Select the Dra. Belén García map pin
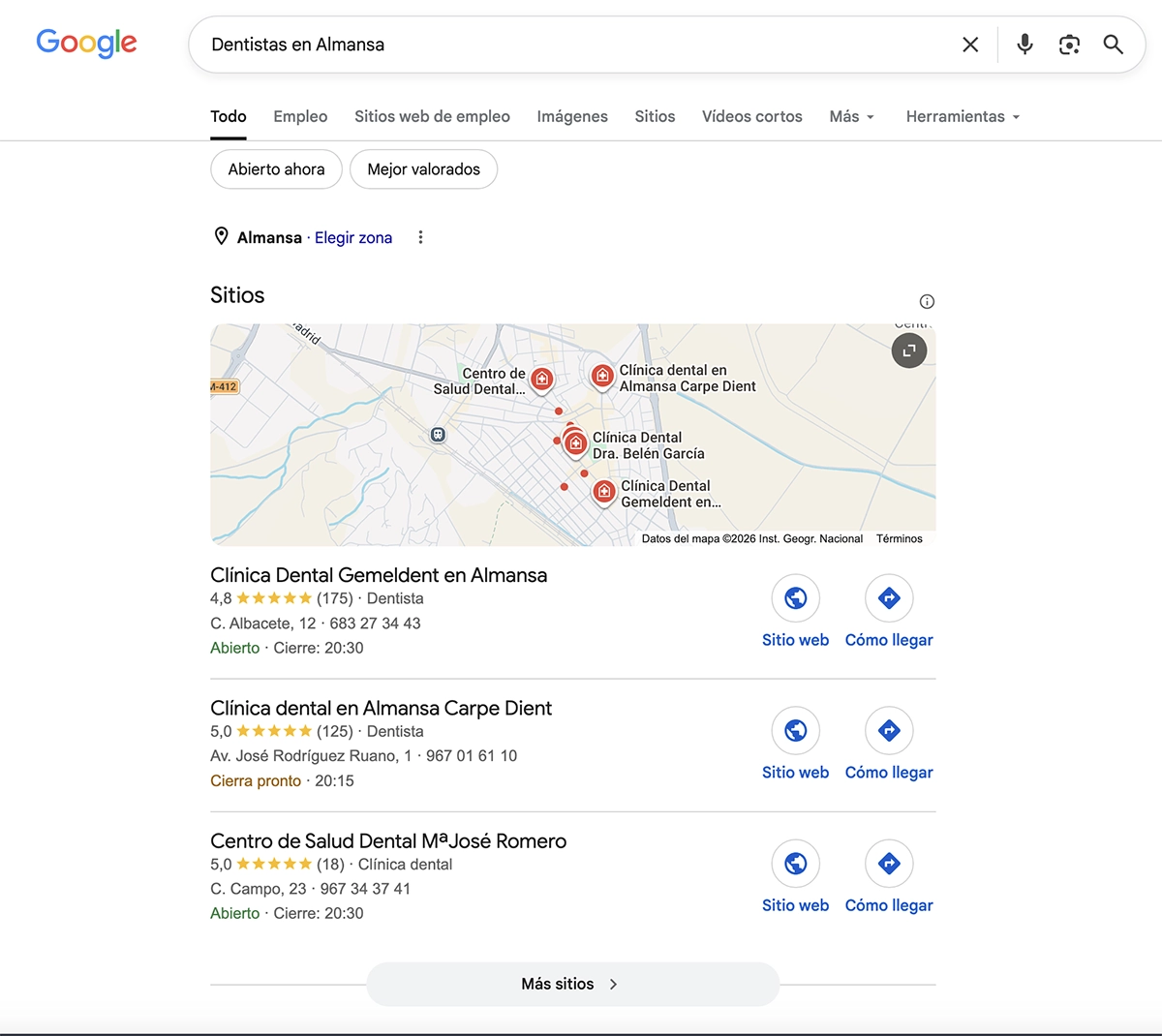The width and height of the screenshot is (1162, 1036). [x=575, y=443]
